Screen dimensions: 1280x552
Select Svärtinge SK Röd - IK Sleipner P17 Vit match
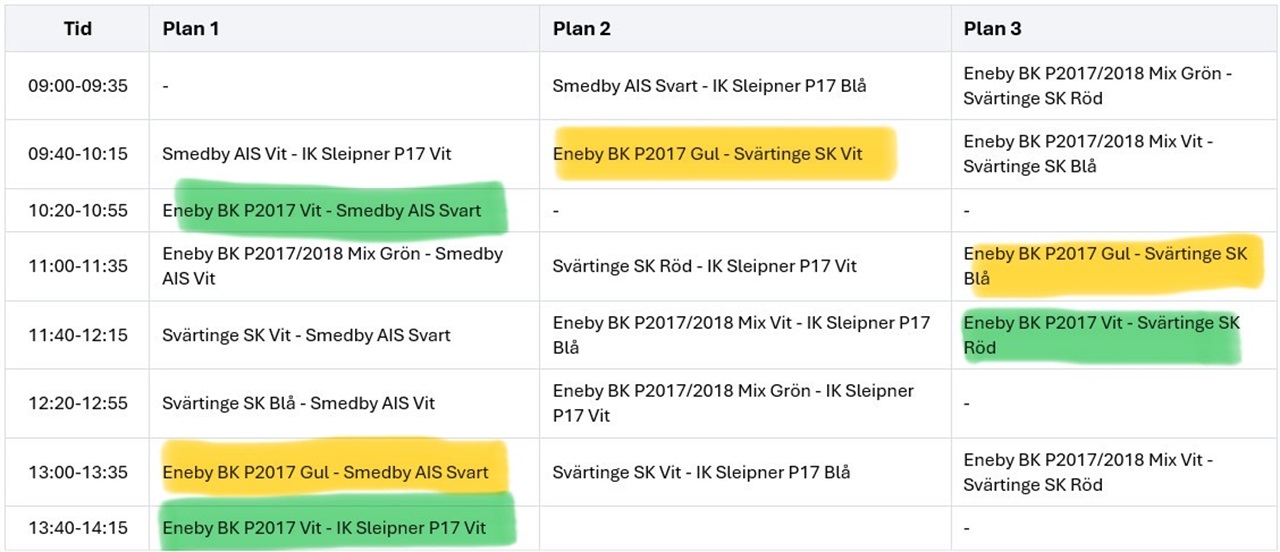(x=705, y=266)
